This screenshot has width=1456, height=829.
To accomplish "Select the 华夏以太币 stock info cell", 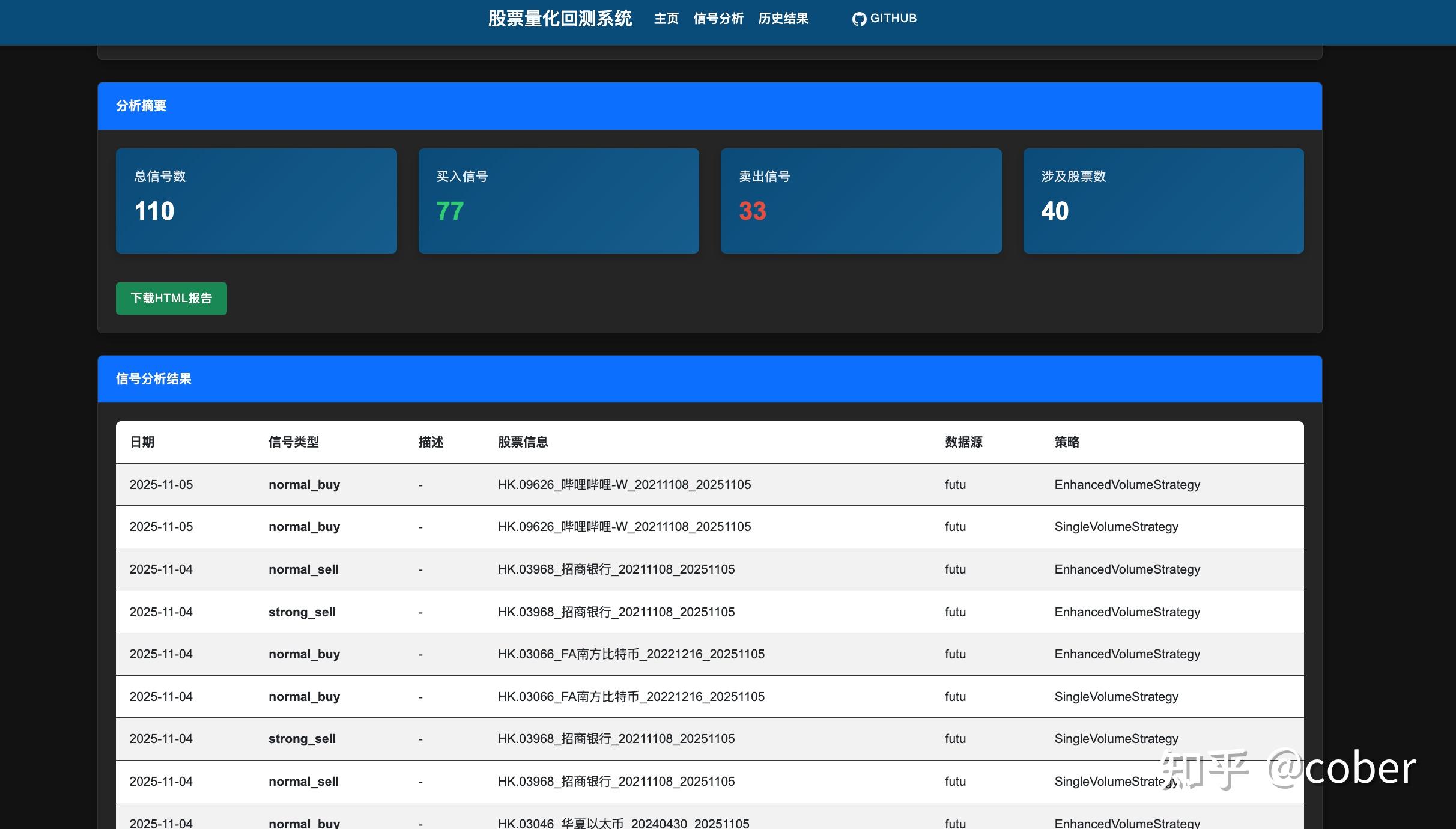I will pyautogui.click(x=623, y=822).
